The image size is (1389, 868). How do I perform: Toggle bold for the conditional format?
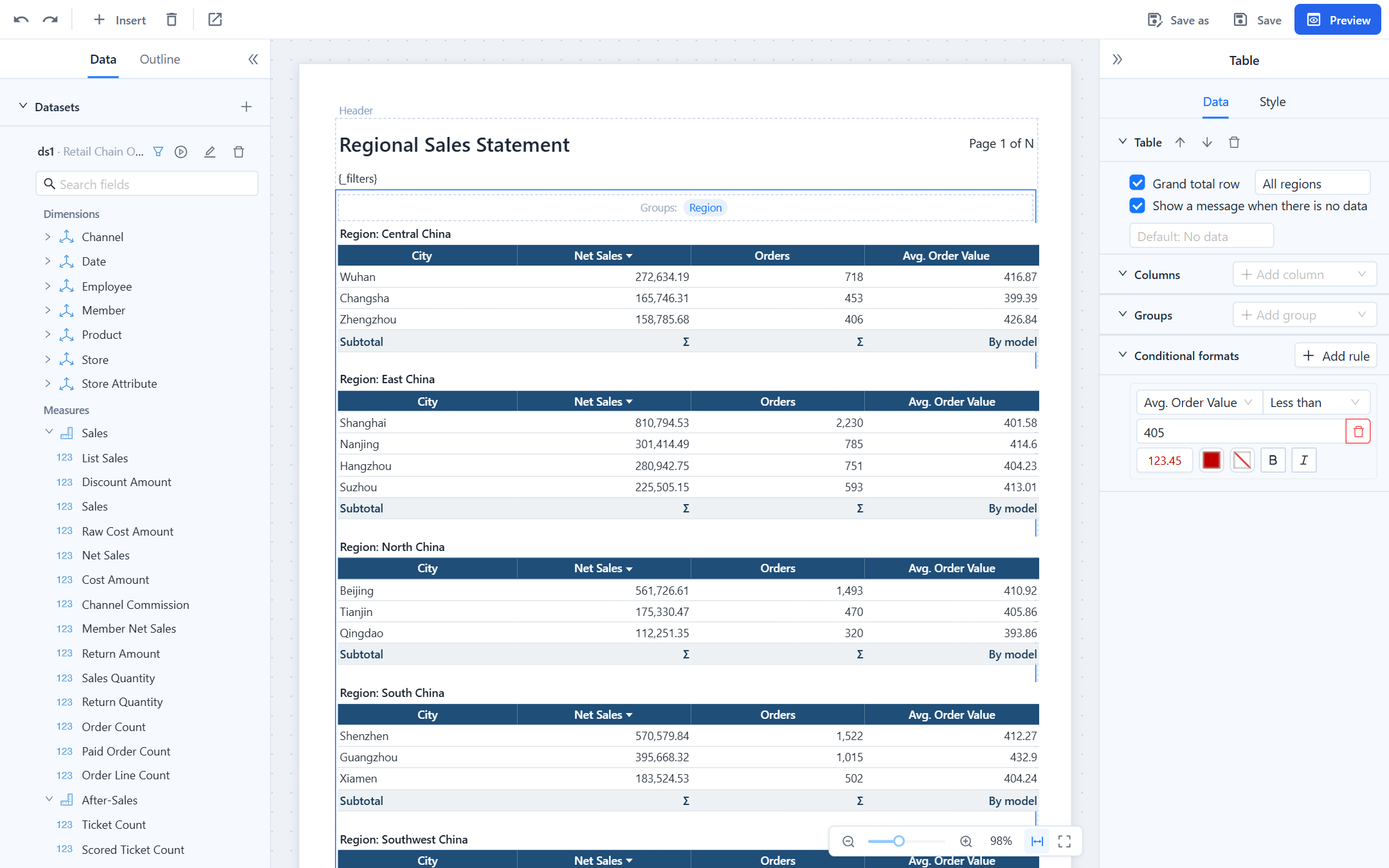[x=1273, y=460]
